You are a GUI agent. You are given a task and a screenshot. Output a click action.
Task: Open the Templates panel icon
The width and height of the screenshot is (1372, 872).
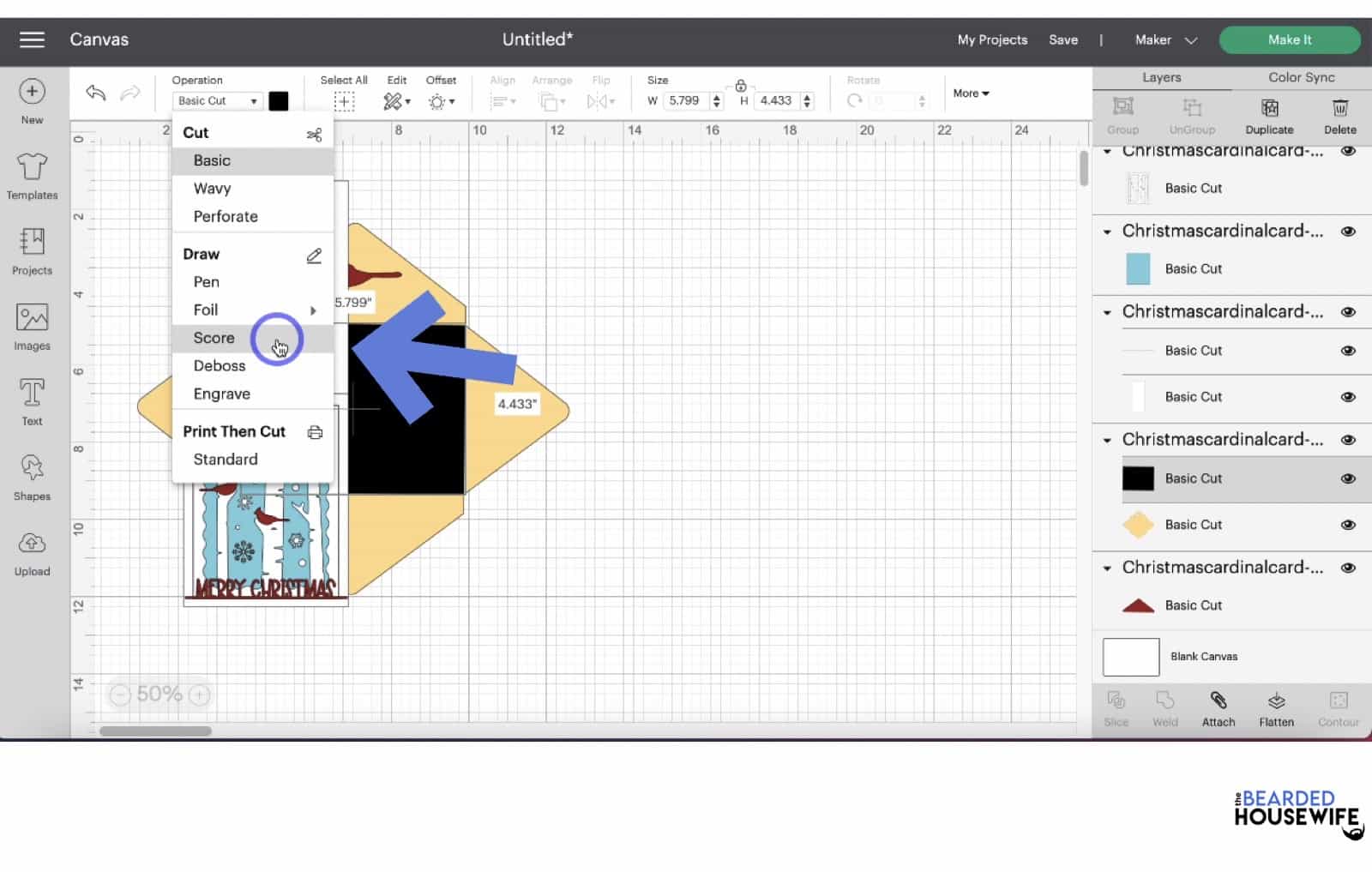coord(32,167)
